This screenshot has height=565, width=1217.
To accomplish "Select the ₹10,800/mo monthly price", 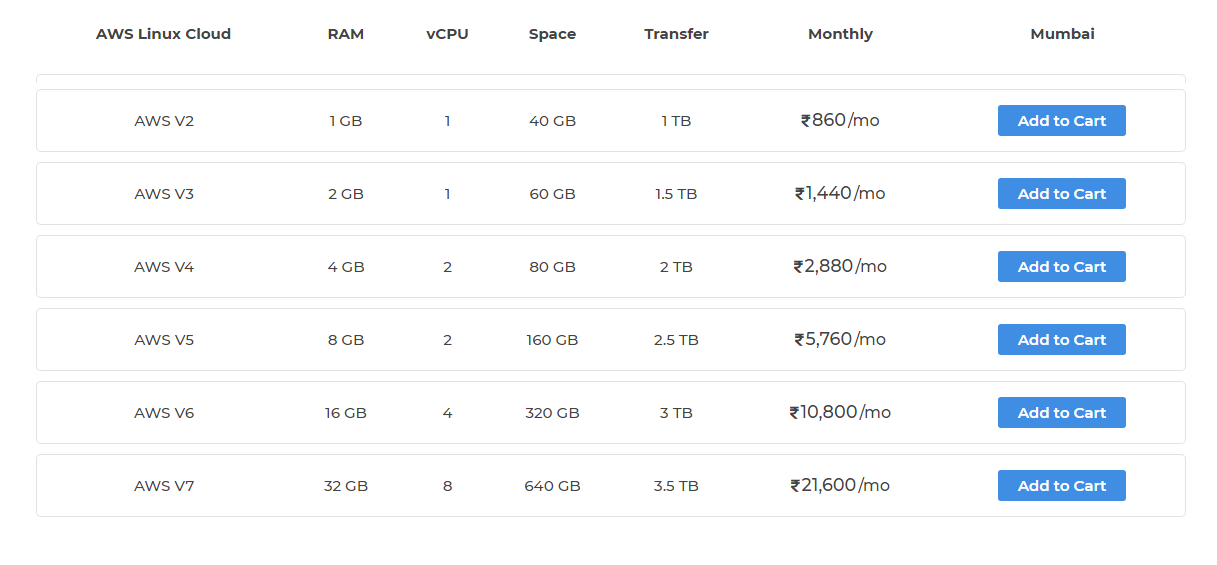I will 840,413.
